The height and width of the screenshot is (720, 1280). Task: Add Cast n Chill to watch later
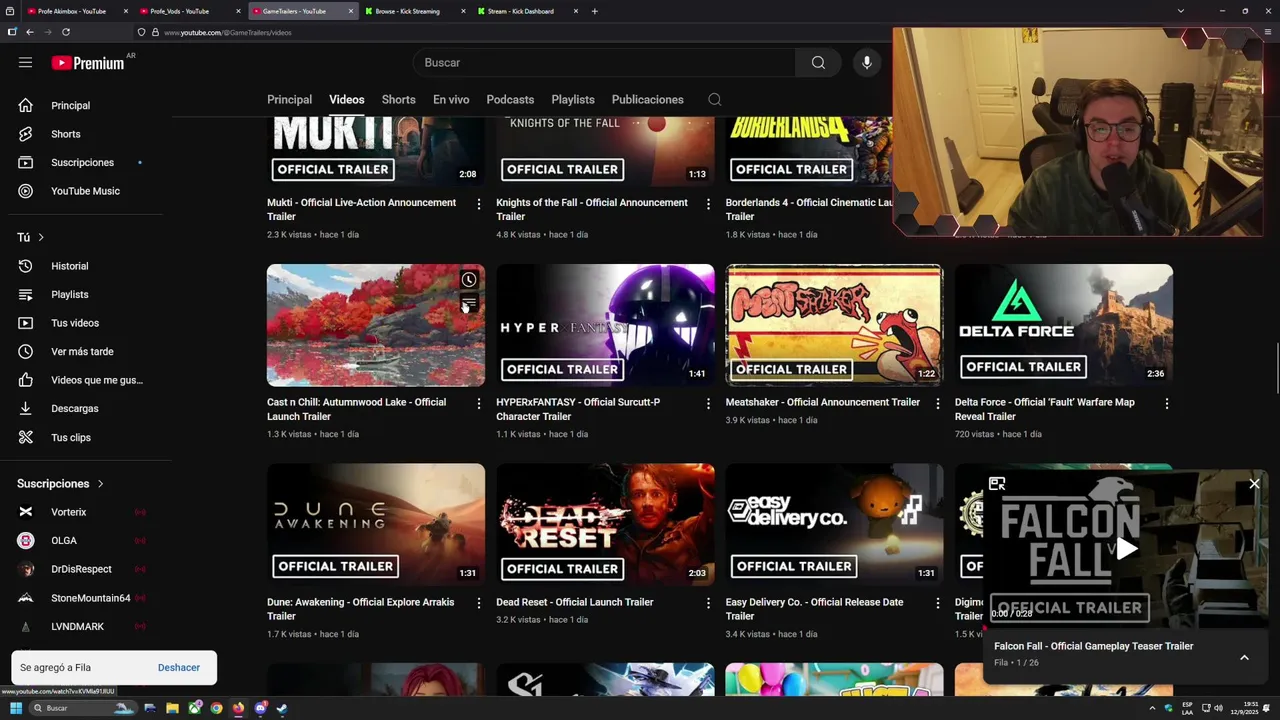(x=468, y=280)
